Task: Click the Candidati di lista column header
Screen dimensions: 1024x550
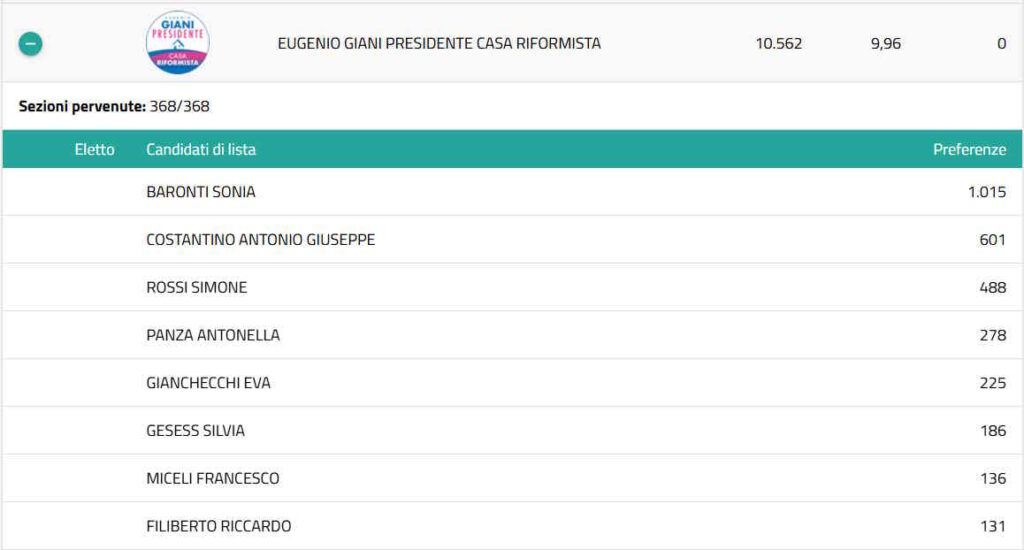Action: pyautogui.click(x=201, y=150)
